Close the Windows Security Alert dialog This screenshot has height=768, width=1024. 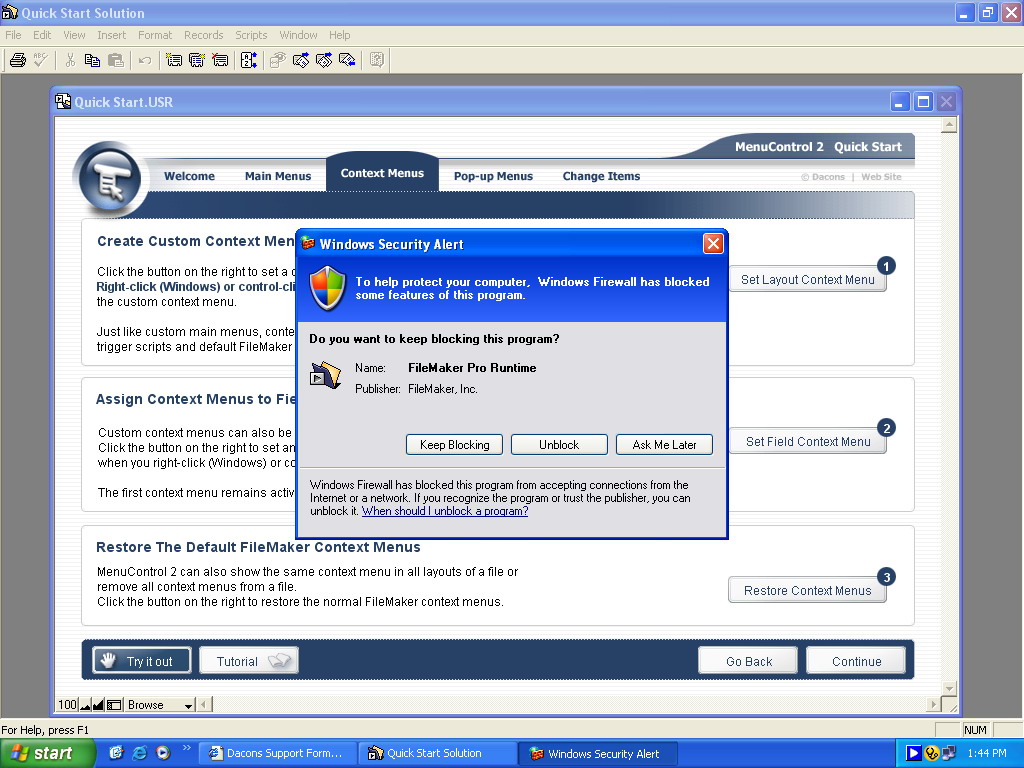[712, 244]
